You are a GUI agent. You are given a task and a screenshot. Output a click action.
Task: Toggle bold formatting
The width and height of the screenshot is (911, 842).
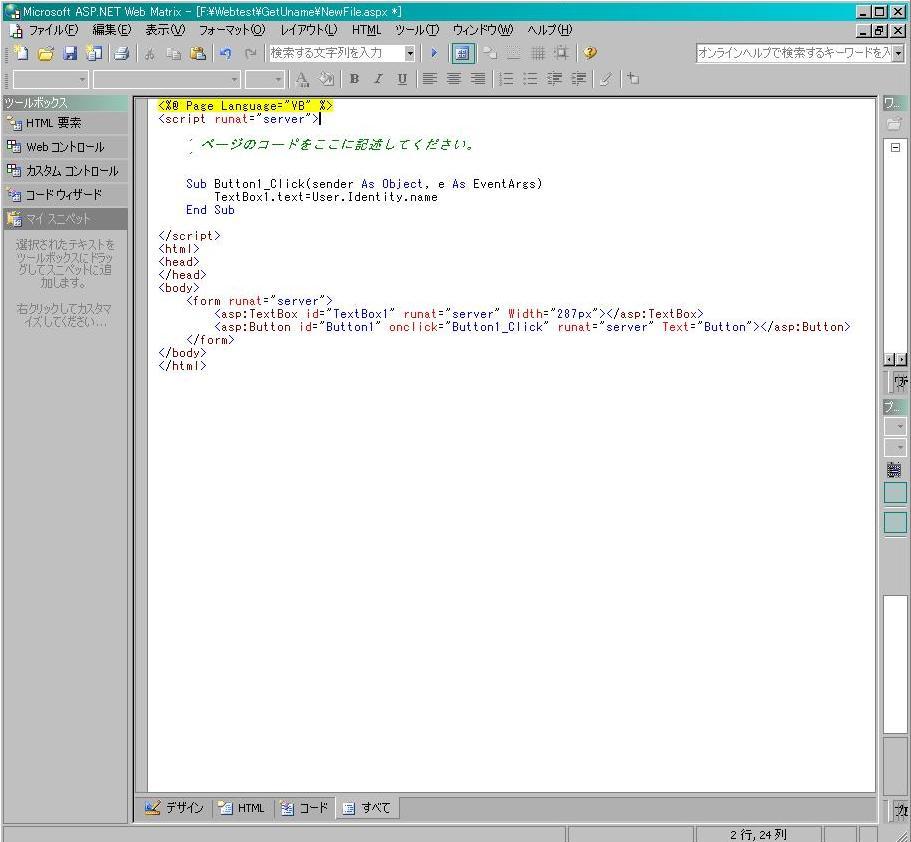click(x=354, y=79)
